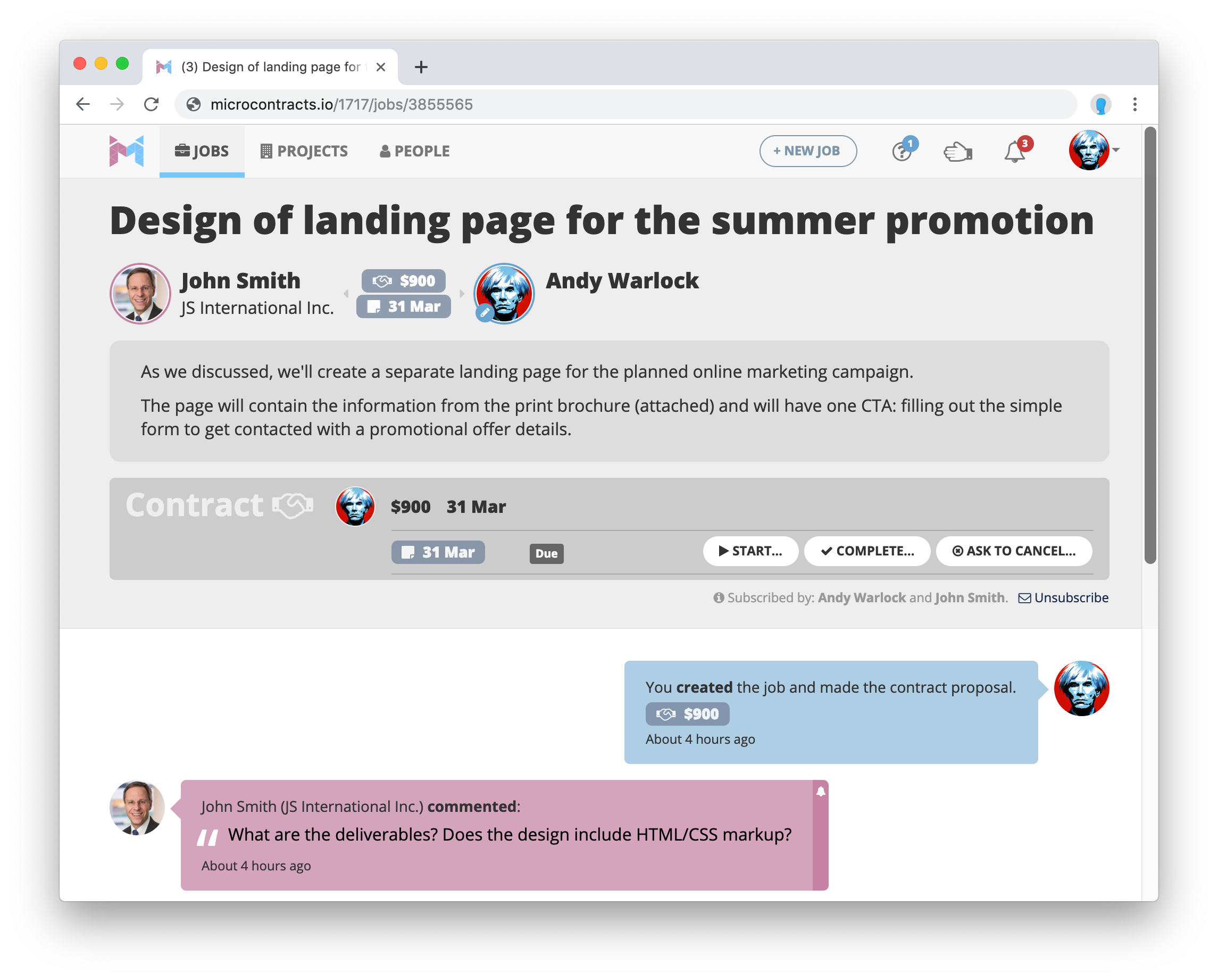Click small left arrow beside the $900 badge
The image size is (1218, 980).
click(346, 293)
